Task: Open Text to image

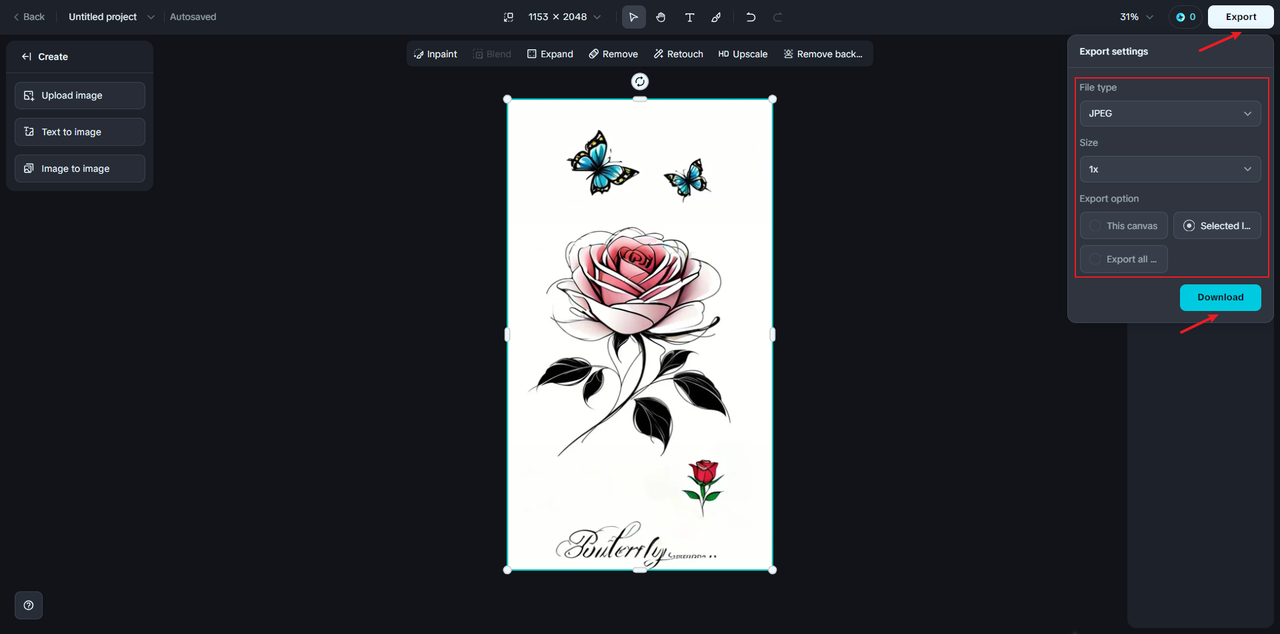Action: (80, 132)
